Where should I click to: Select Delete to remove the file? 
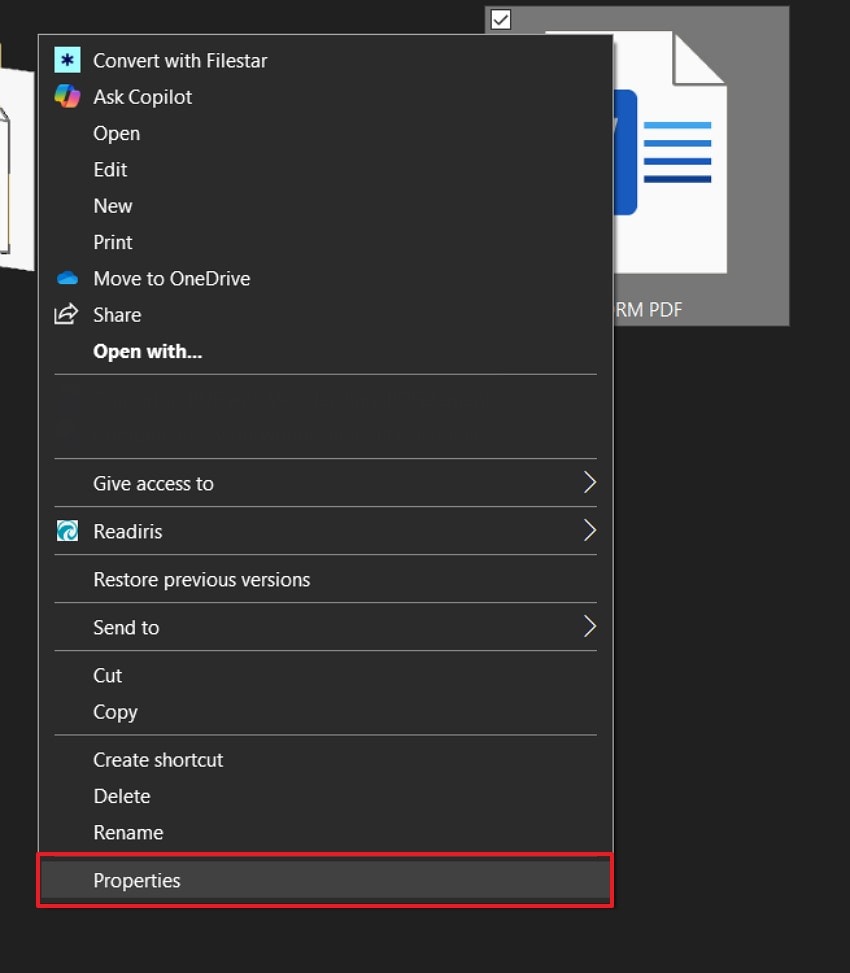click(x=121, y=796)
